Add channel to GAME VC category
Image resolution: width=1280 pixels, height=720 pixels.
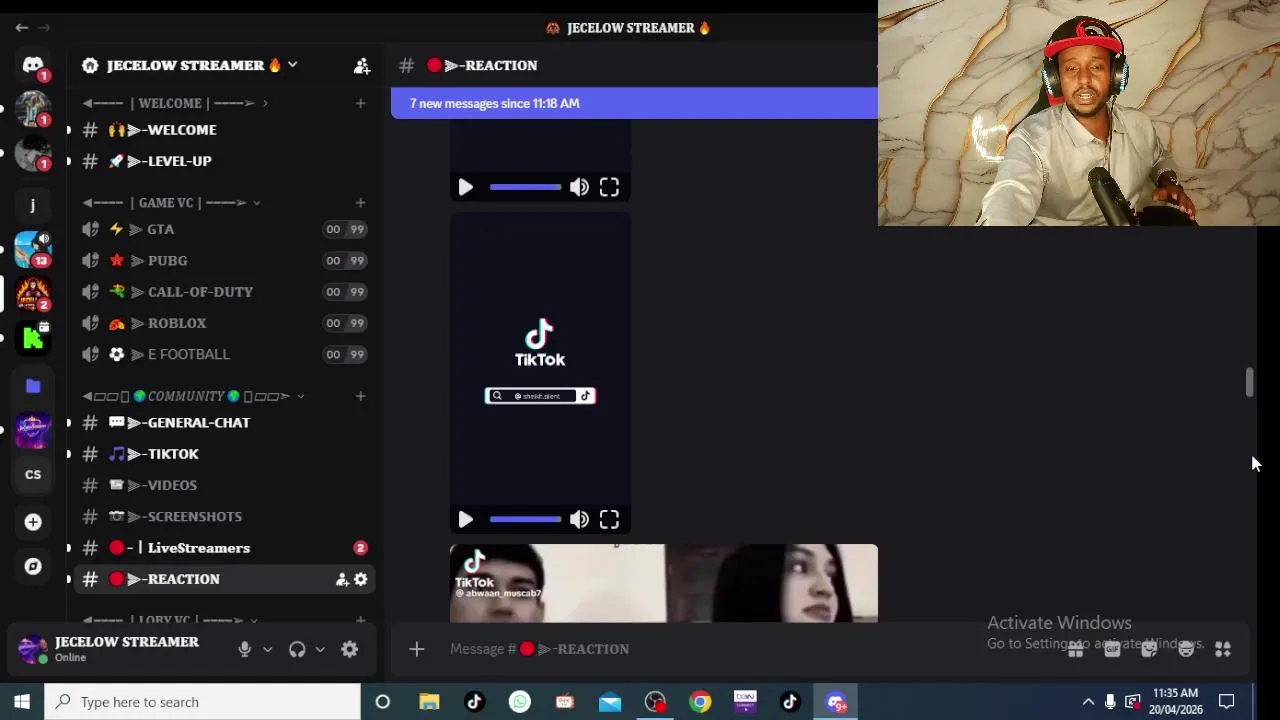(360, 203)
